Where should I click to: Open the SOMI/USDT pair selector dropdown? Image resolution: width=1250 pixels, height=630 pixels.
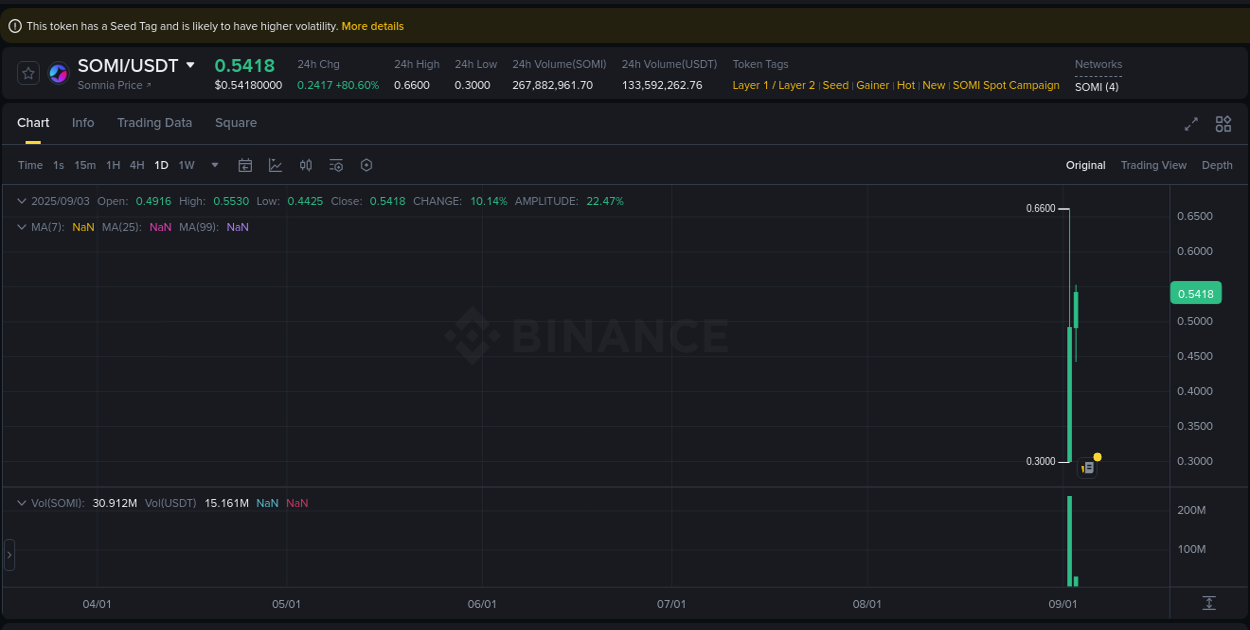click(x=192, y=64)
